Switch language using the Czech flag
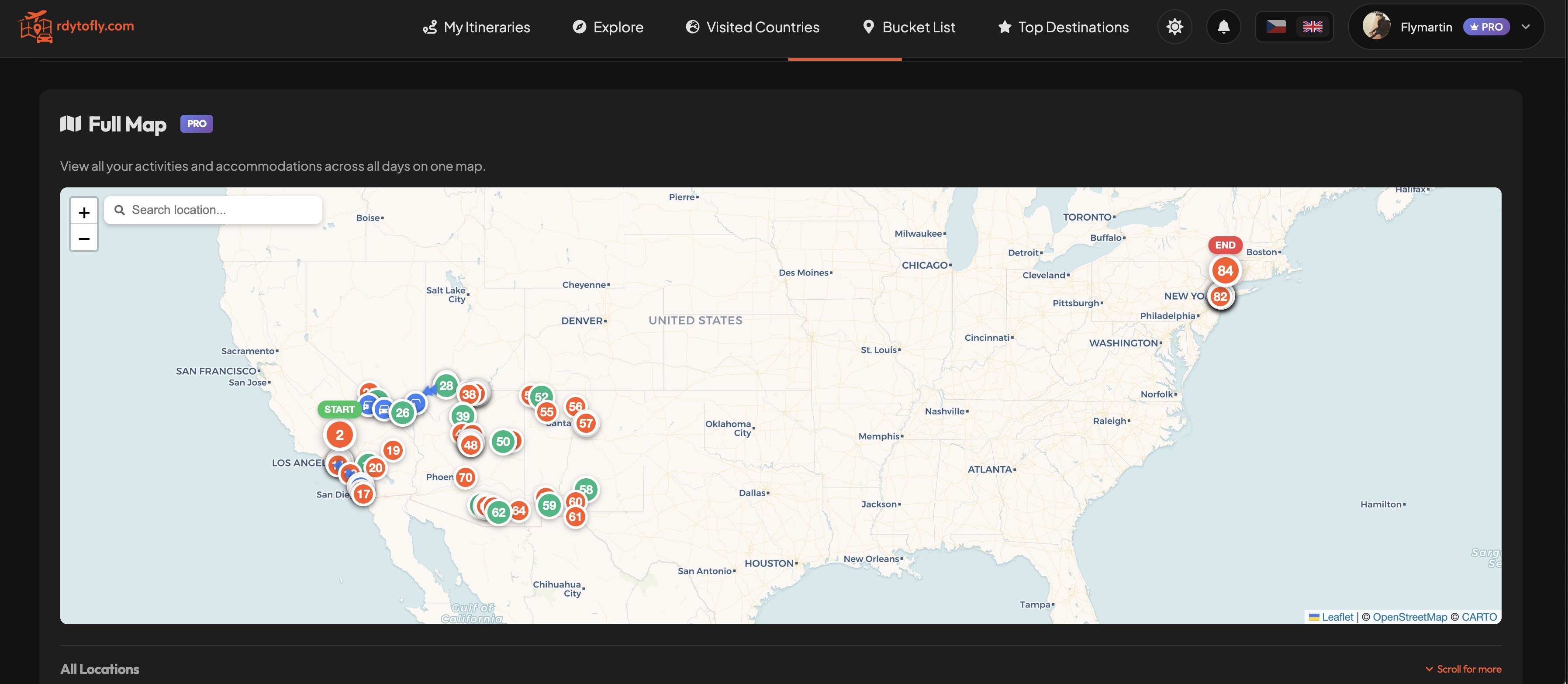1568x684 pixels. (1276, 27)
